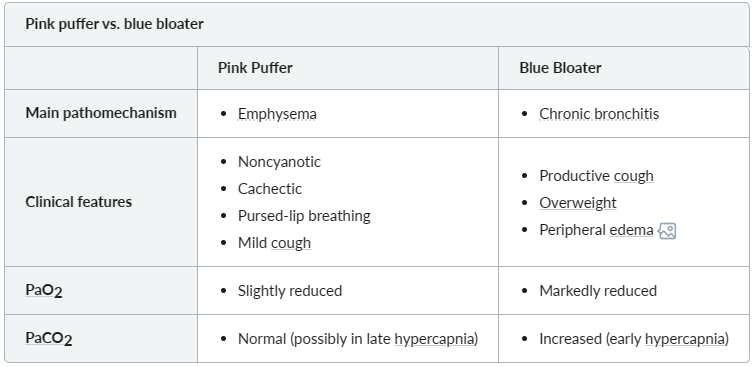Click the cough link under Mild cough
The height and width of the screenshot is (367, 755).
point(291,243)
